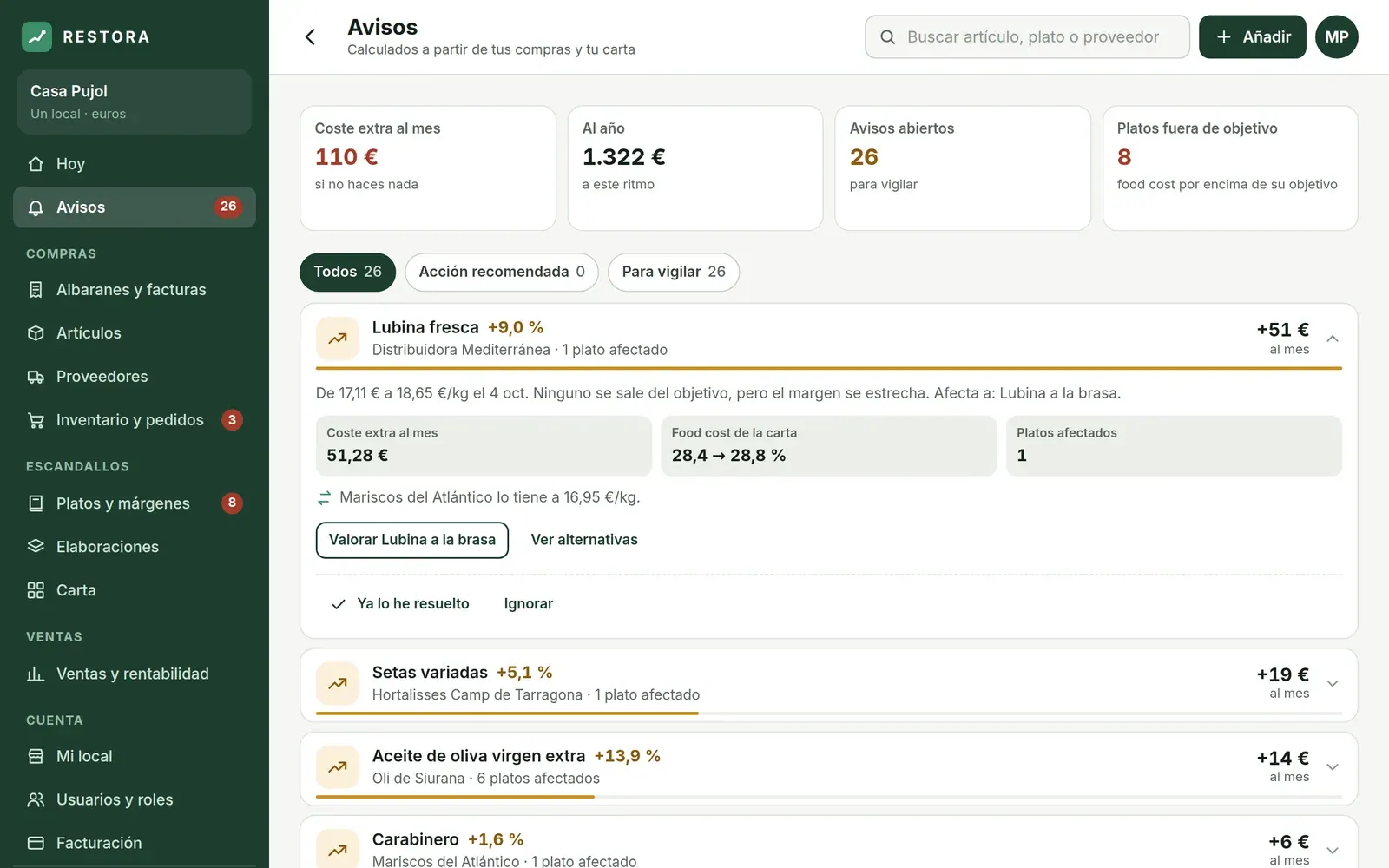Click the Platos y márgenes icon
The image size is (1389, 868).
point(36,503)
